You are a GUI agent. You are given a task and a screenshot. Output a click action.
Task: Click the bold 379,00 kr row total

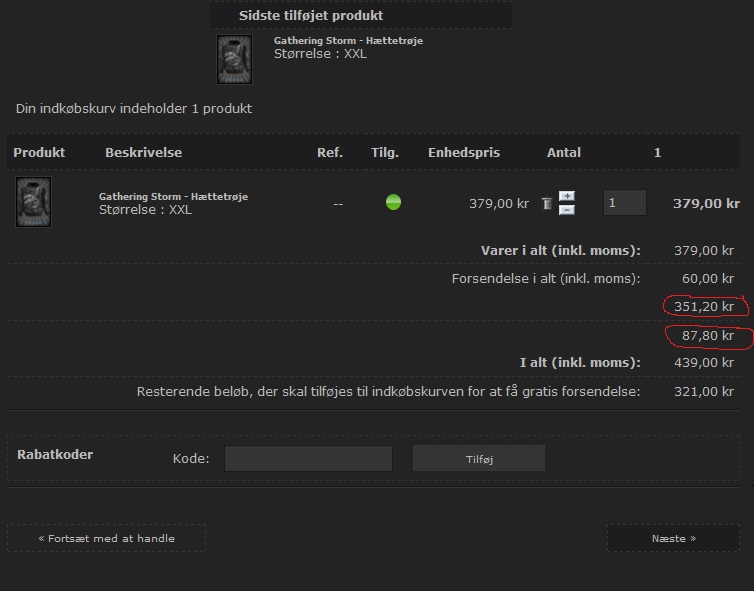point(706,203)
